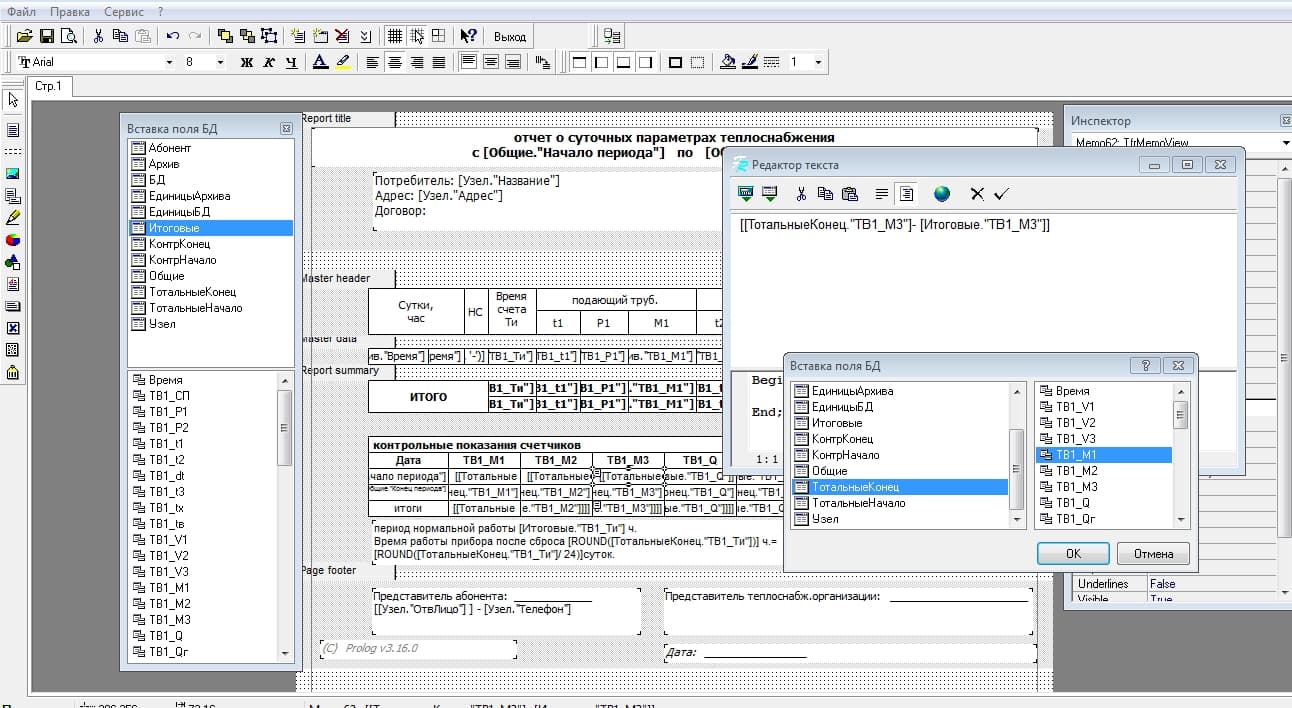Toggle the show grid button
Screen dimensions: 1292x708
click(395, 36)
